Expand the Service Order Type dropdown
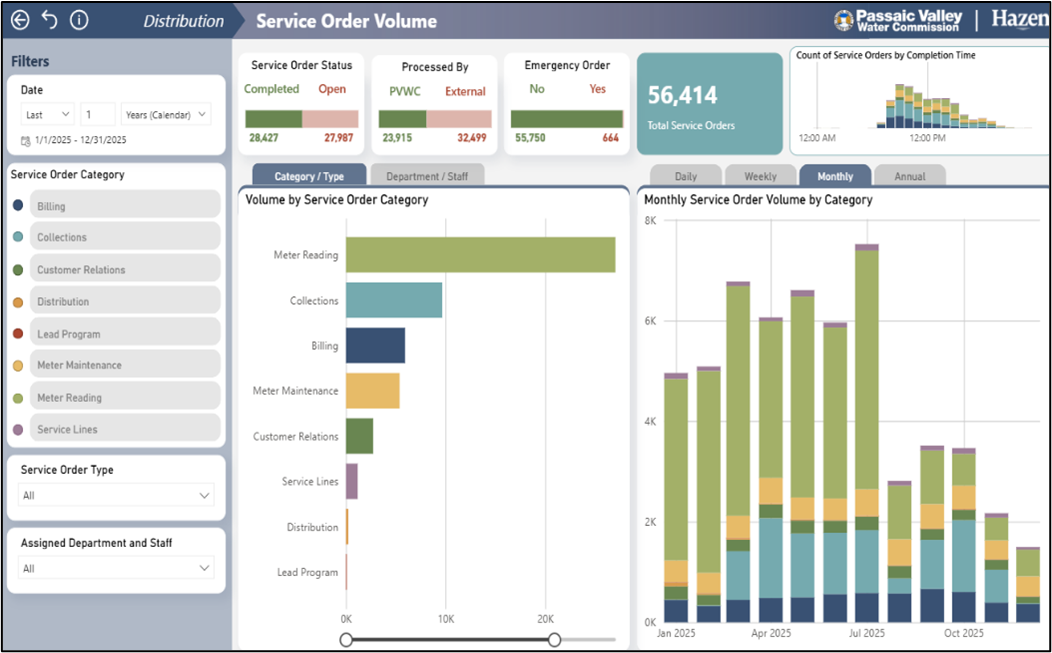Viewport: 1052px width, 653px height. pos(115,495)
